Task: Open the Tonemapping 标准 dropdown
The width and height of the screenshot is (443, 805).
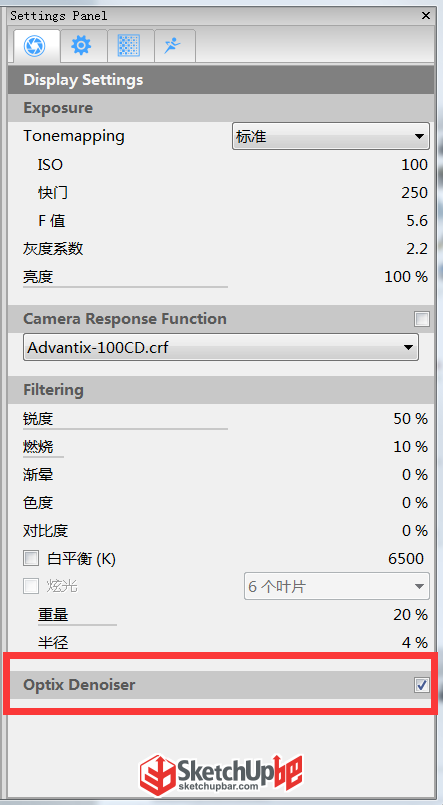Action: [331, 137]
